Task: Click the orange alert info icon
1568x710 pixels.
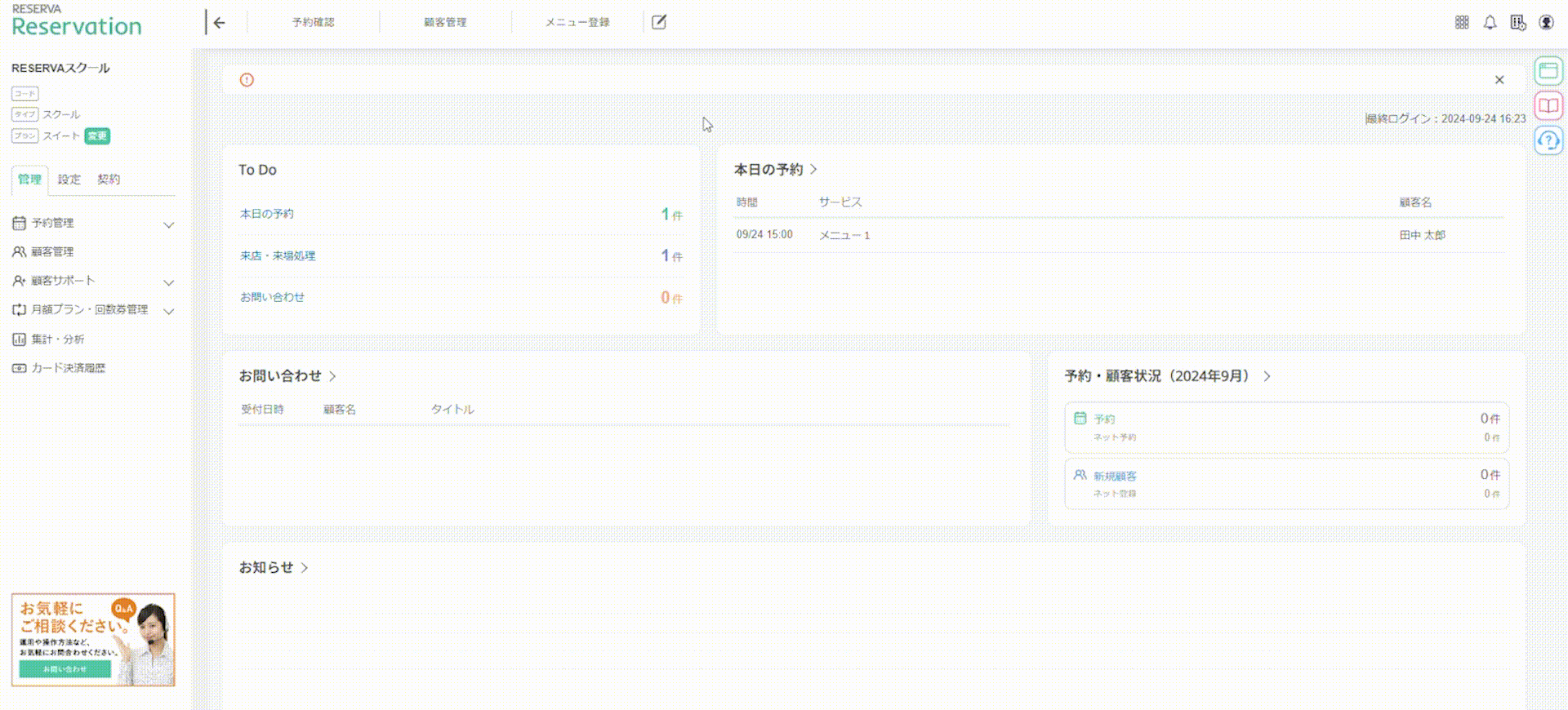Action: [x=247, y=80]
